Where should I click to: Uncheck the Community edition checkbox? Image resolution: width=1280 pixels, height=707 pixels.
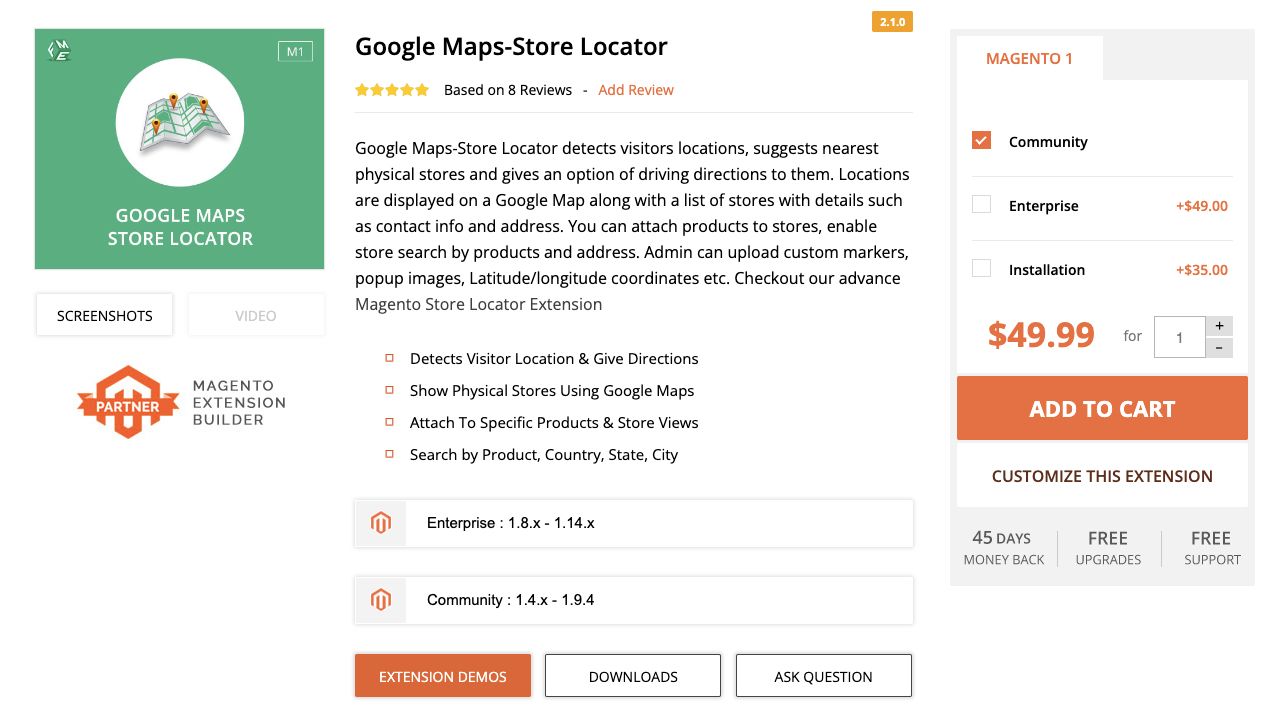[x=981, y=141]
